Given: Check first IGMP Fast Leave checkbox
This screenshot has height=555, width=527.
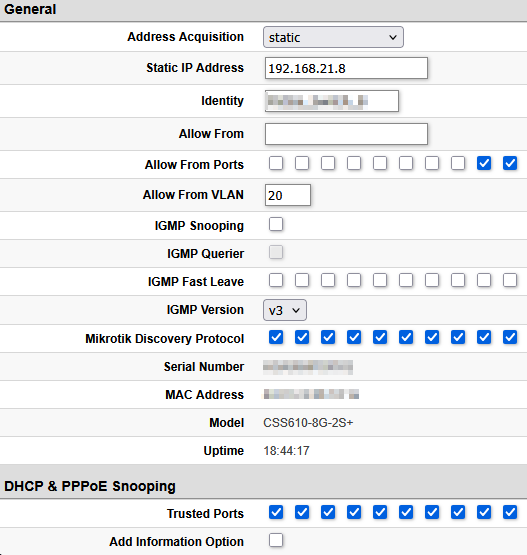Looking at the screenshot, I should click(276, 280).
